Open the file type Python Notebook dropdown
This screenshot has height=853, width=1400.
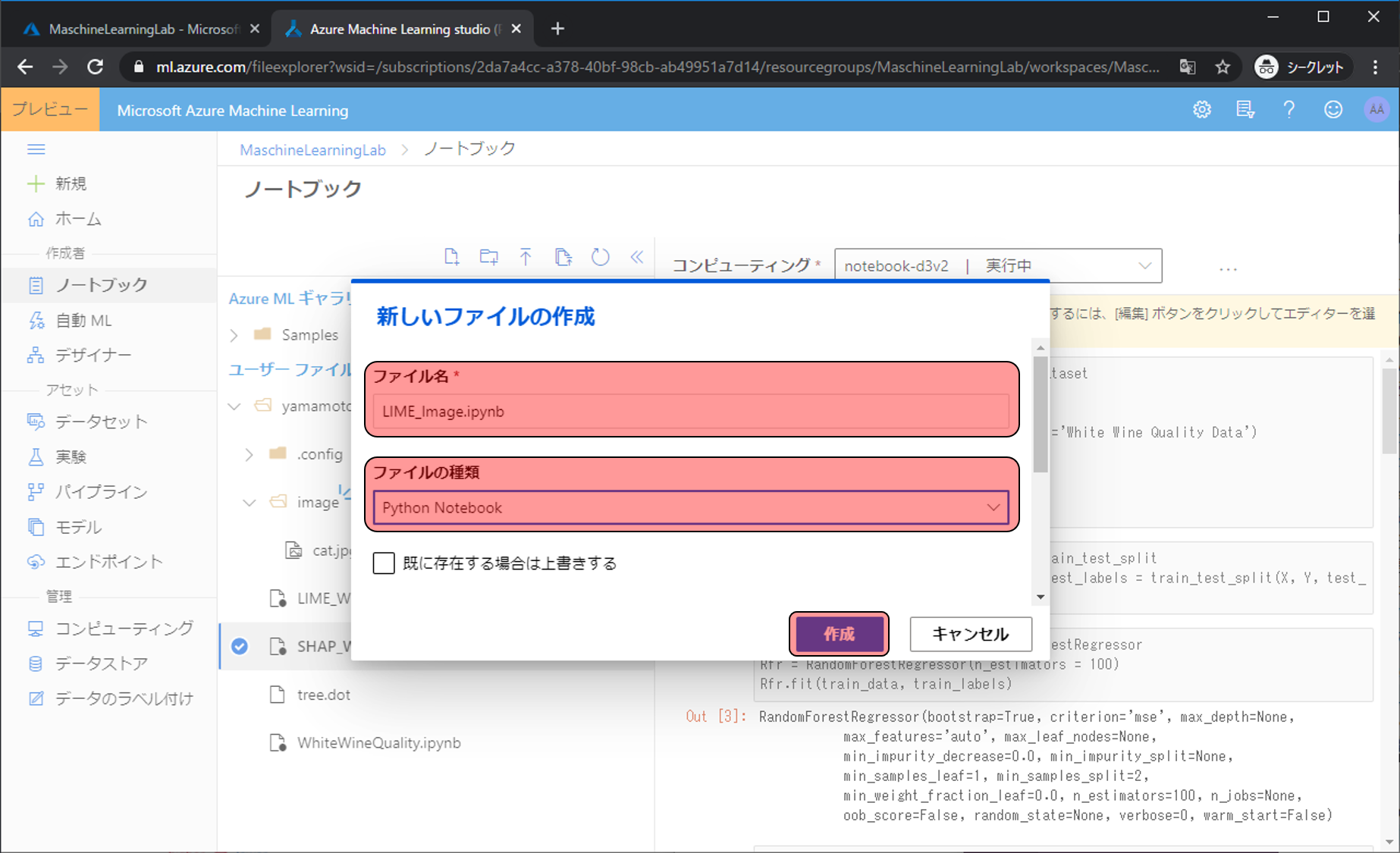tap(690, 507)
